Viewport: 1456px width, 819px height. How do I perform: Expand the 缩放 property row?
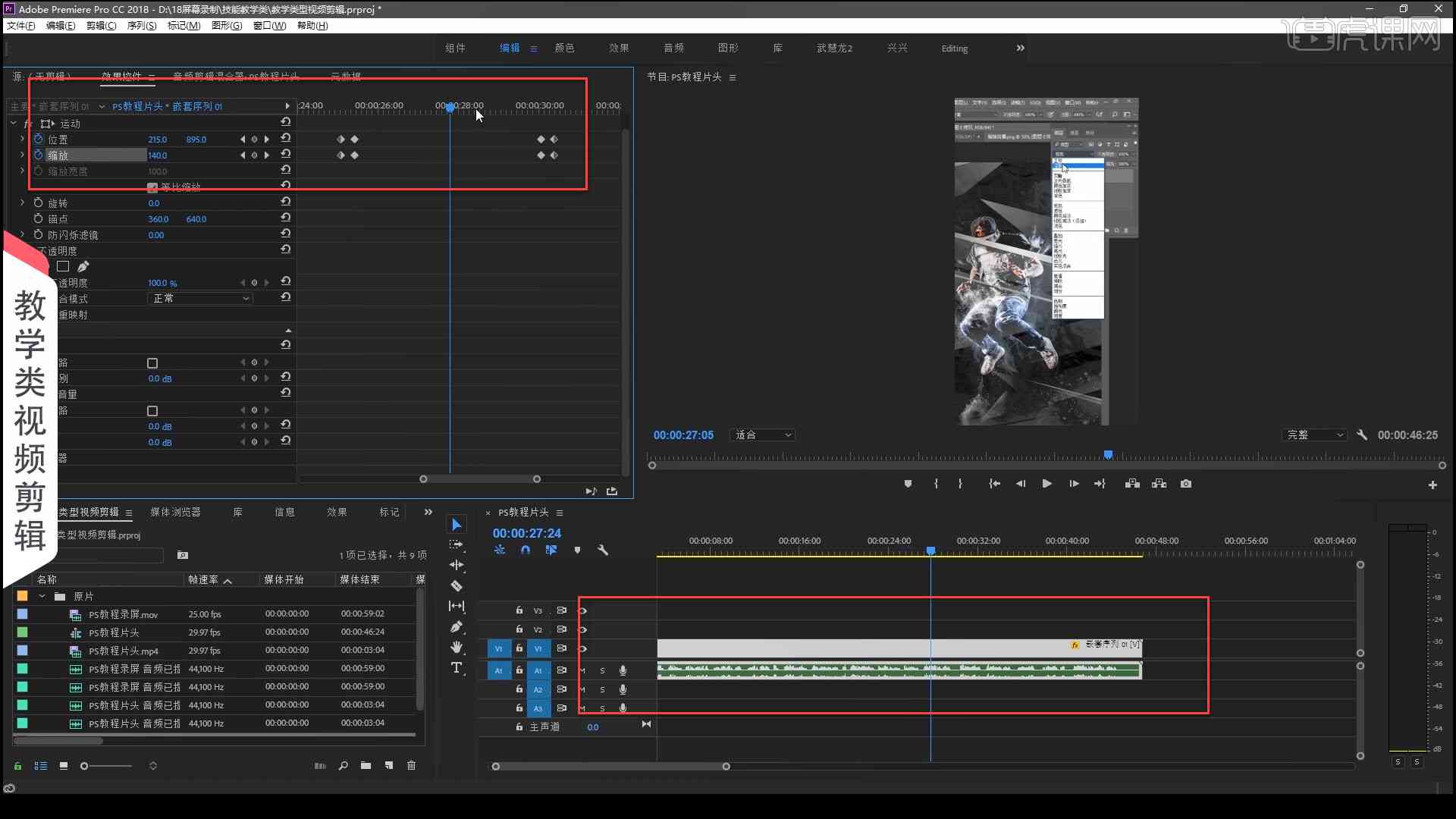(x=22, y=155)
